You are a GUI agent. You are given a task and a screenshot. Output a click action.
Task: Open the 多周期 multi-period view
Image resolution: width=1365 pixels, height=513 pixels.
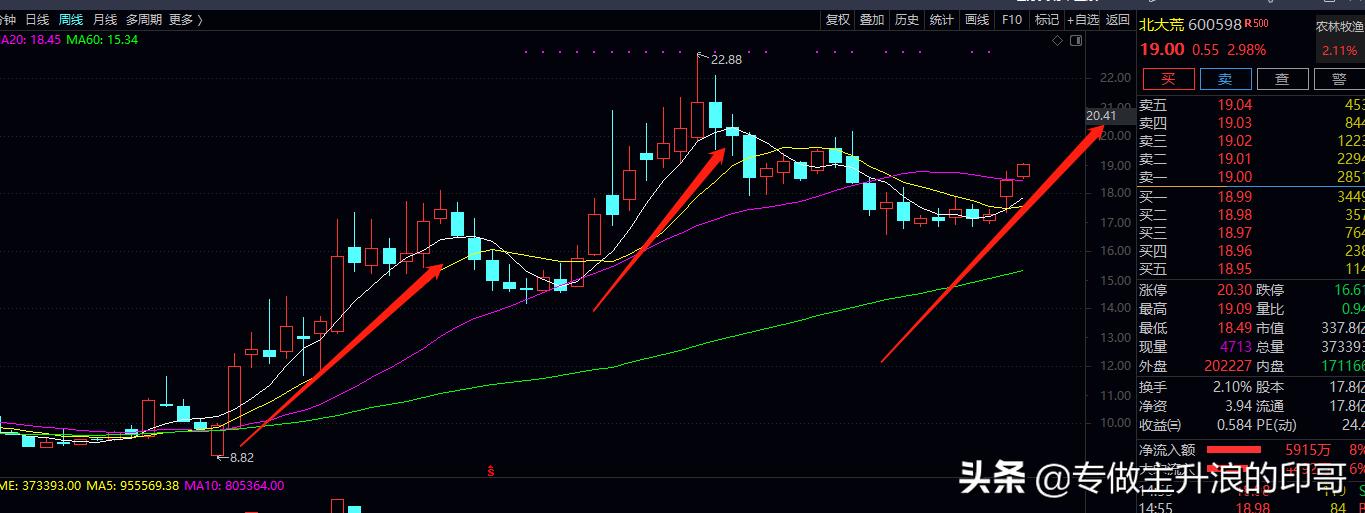coord(144,20)
